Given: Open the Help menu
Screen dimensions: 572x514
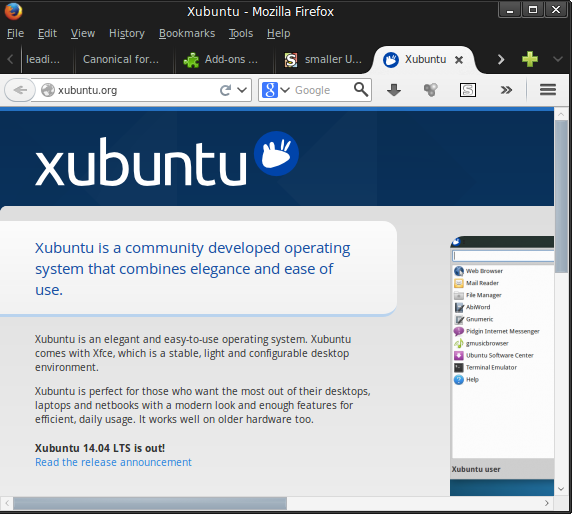Looking at the screenshot, I should 278,34.
